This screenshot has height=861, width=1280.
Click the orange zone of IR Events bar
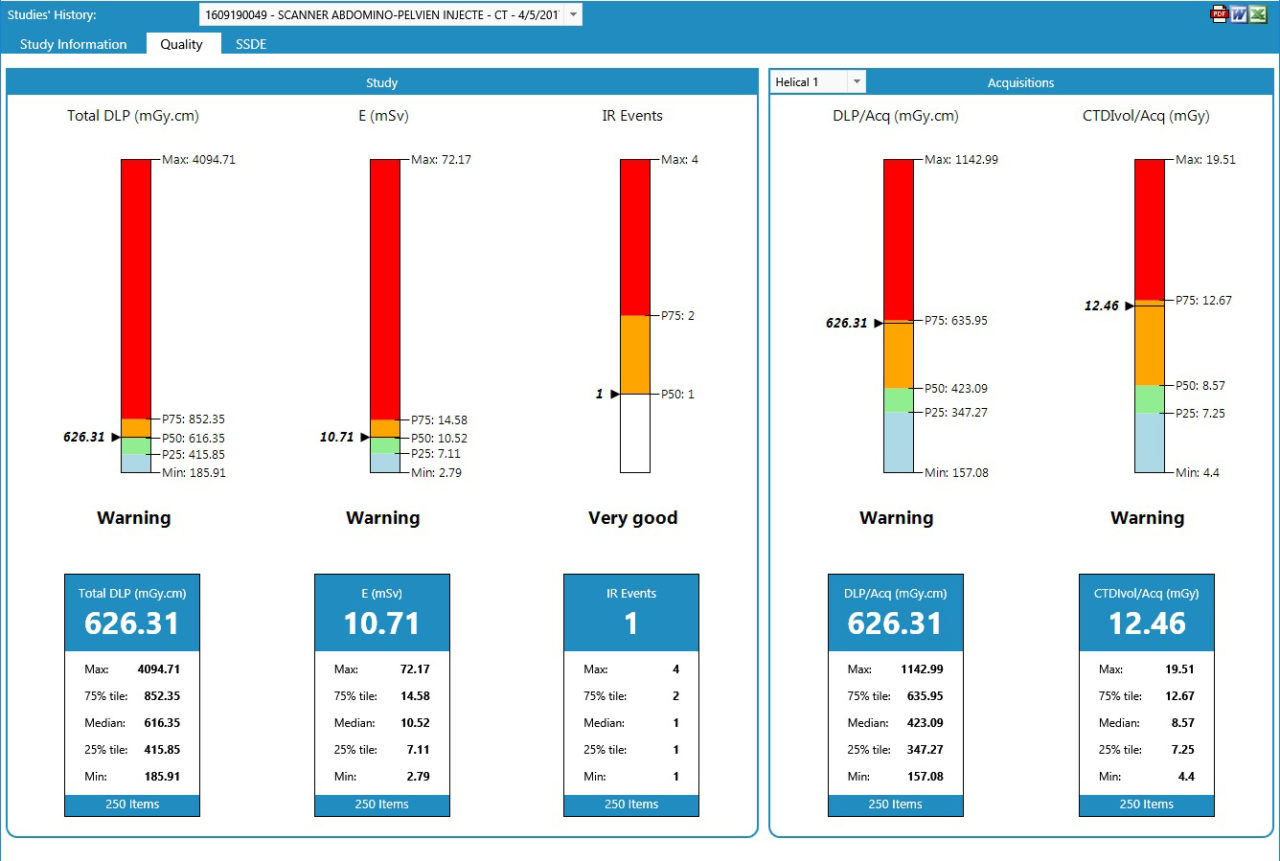[x=635, y=354]
